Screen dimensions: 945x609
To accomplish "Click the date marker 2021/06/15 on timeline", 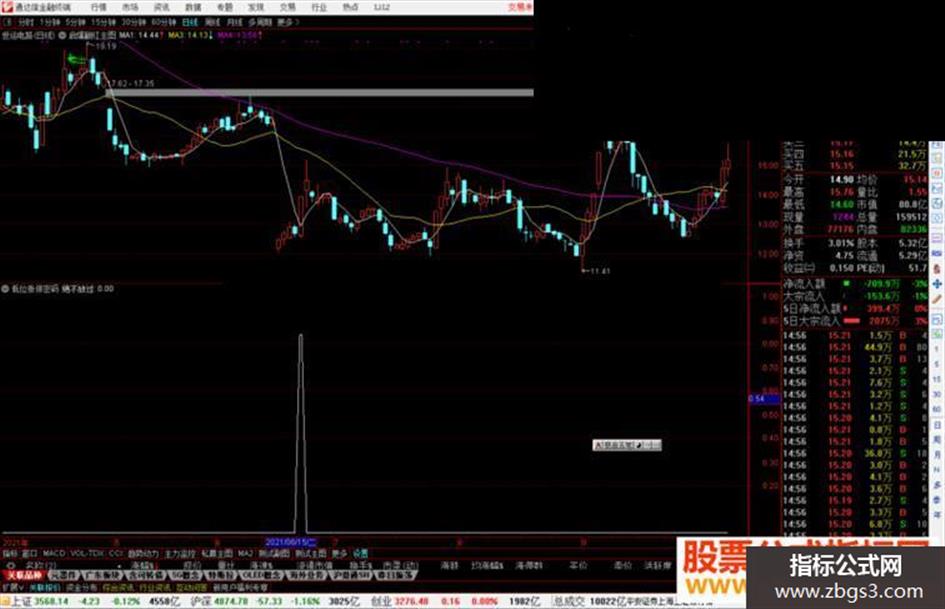I will (290, 542).
